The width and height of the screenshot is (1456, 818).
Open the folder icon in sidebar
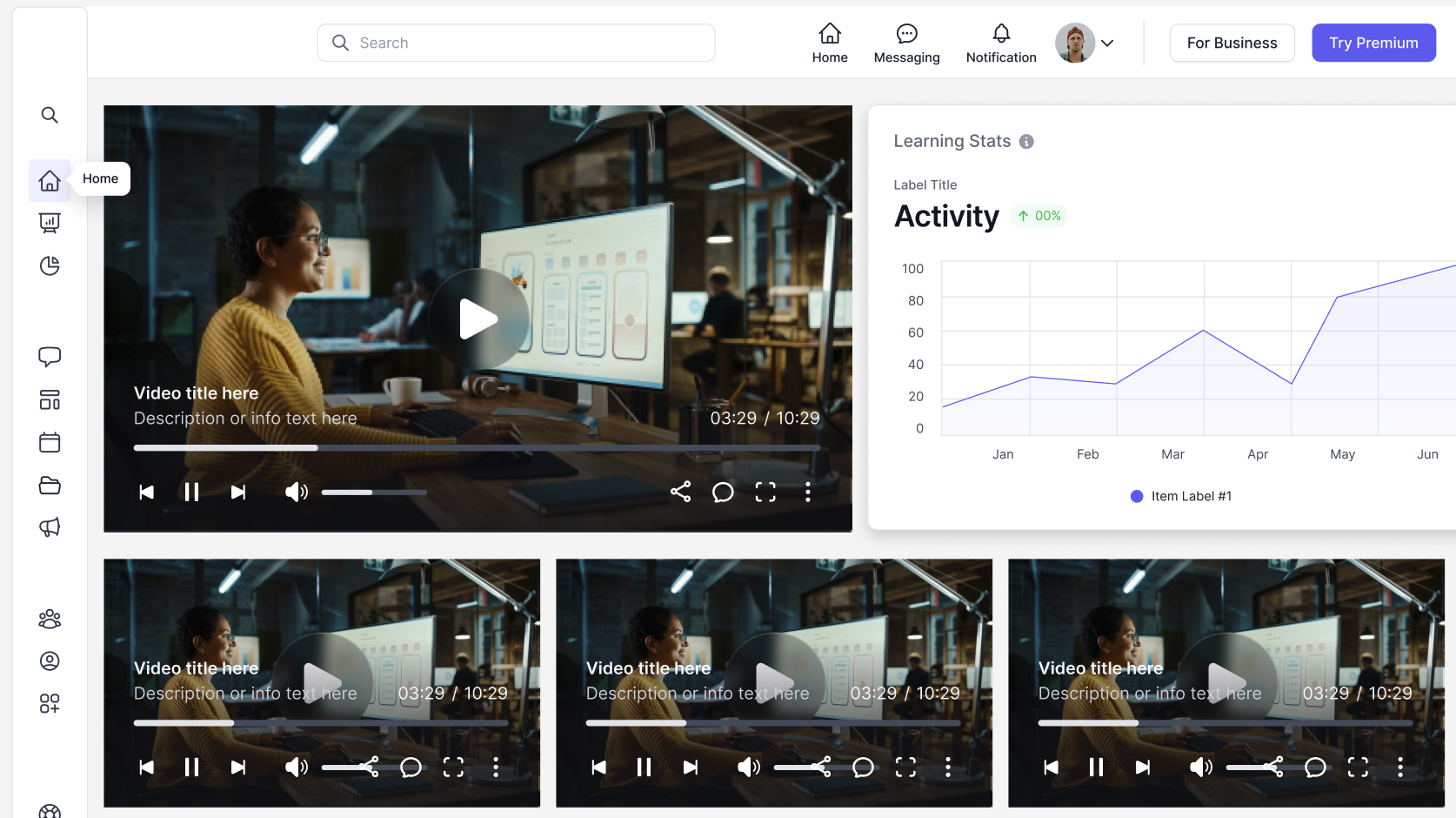pyautogui.click(x=50, y=485)
